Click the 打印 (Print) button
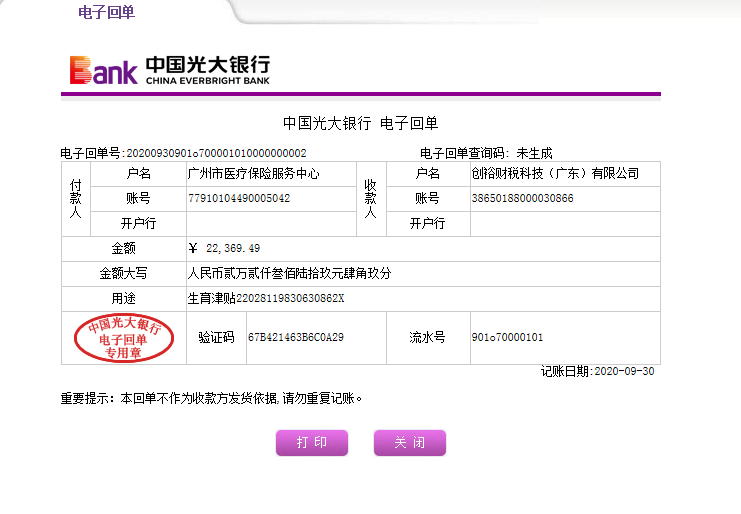741x514 pixels. click(x=312, y=443)
